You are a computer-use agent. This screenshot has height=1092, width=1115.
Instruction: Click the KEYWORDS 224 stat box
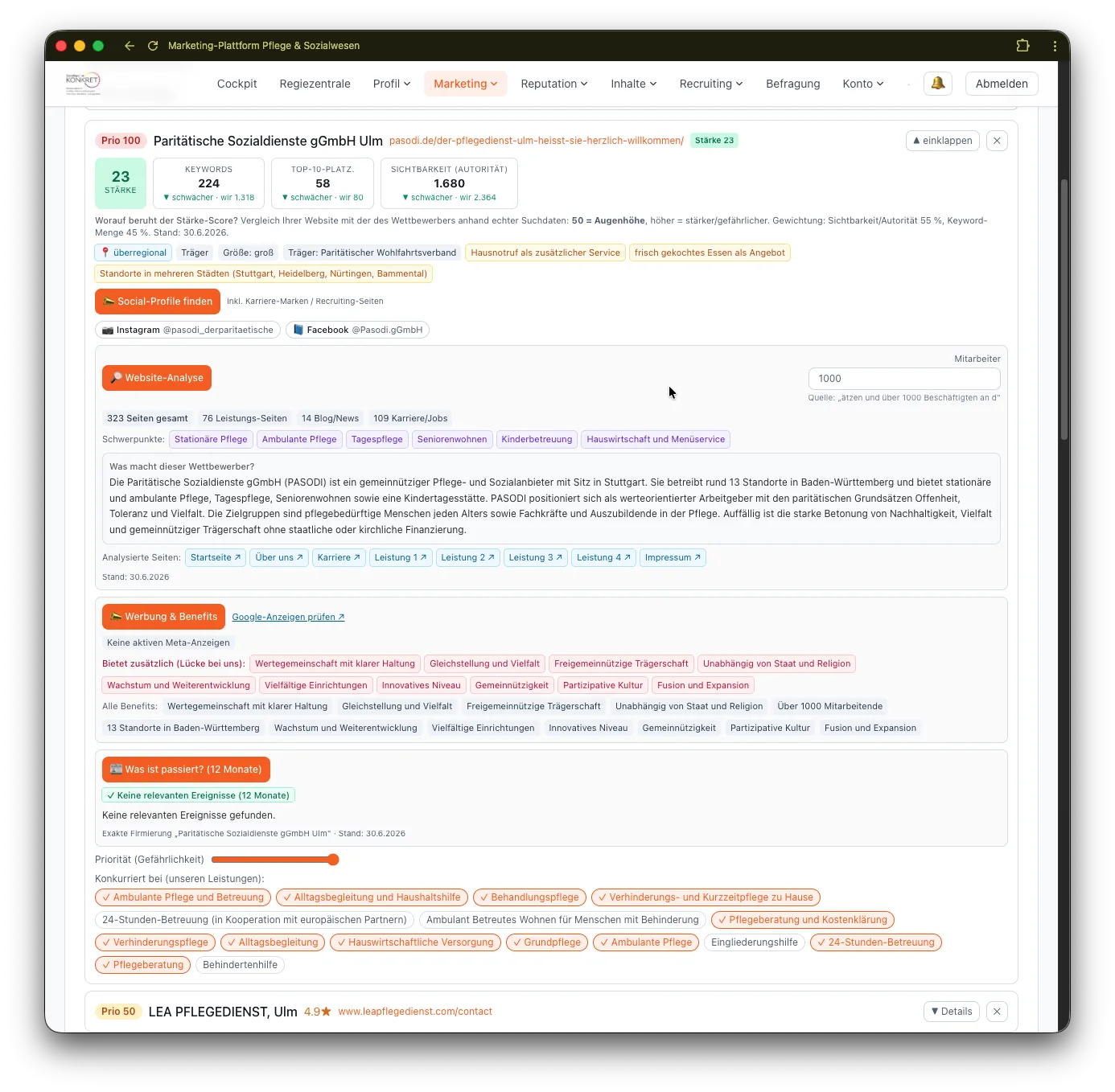click(x=208, y=183)
